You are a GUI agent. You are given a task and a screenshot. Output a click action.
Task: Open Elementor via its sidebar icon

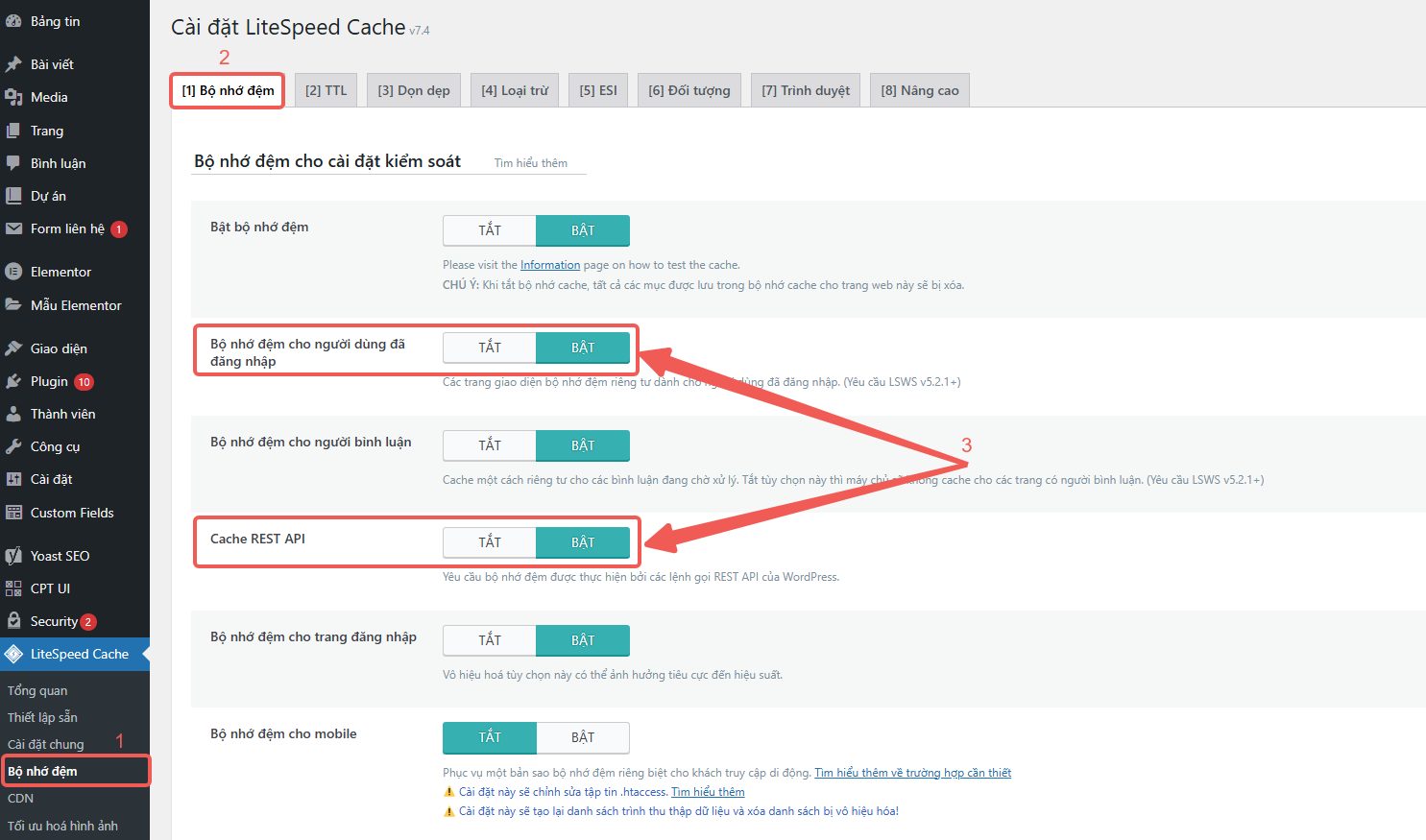pos(13,272)
